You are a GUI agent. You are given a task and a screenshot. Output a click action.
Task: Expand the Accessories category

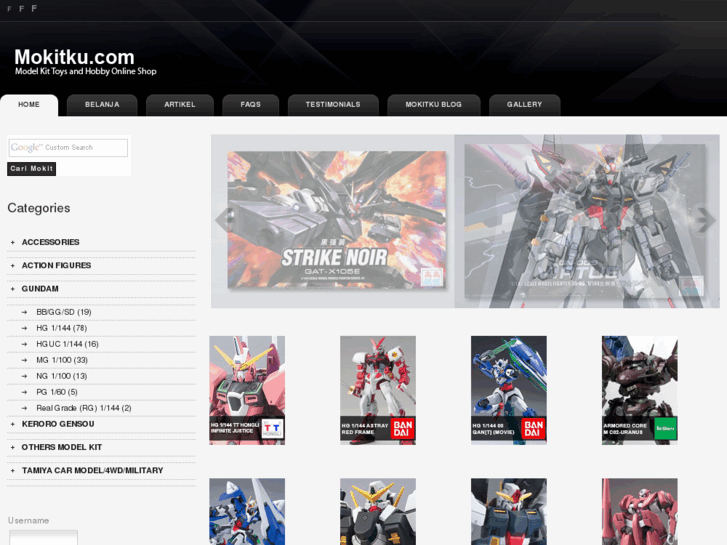51,242
